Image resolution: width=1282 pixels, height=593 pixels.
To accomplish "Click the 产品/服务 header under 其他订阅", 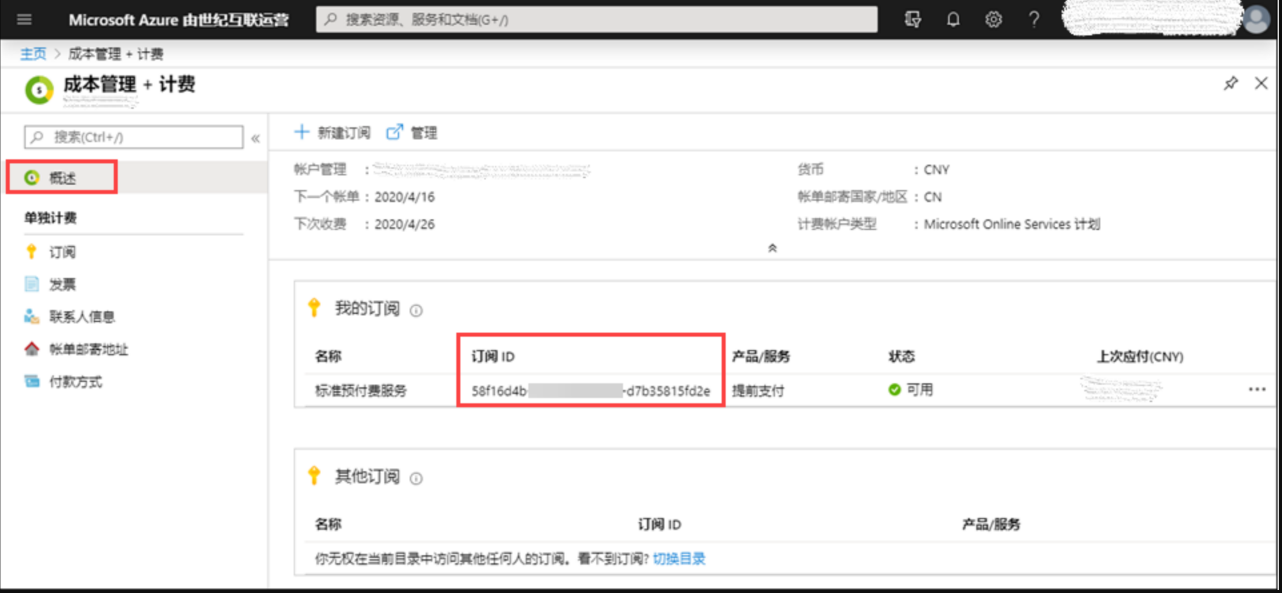I will 991,524.
